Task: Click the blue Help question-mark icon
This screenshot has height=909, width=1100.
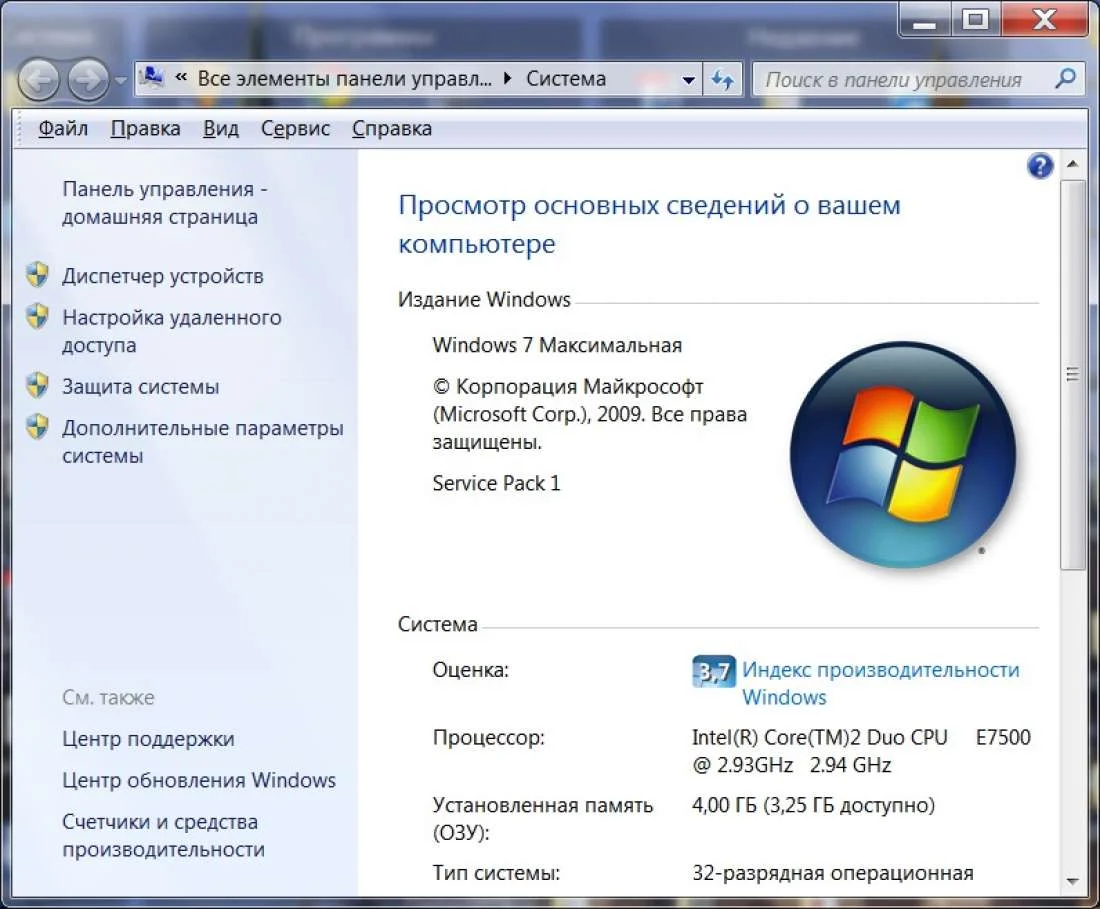Action: 1040,166
